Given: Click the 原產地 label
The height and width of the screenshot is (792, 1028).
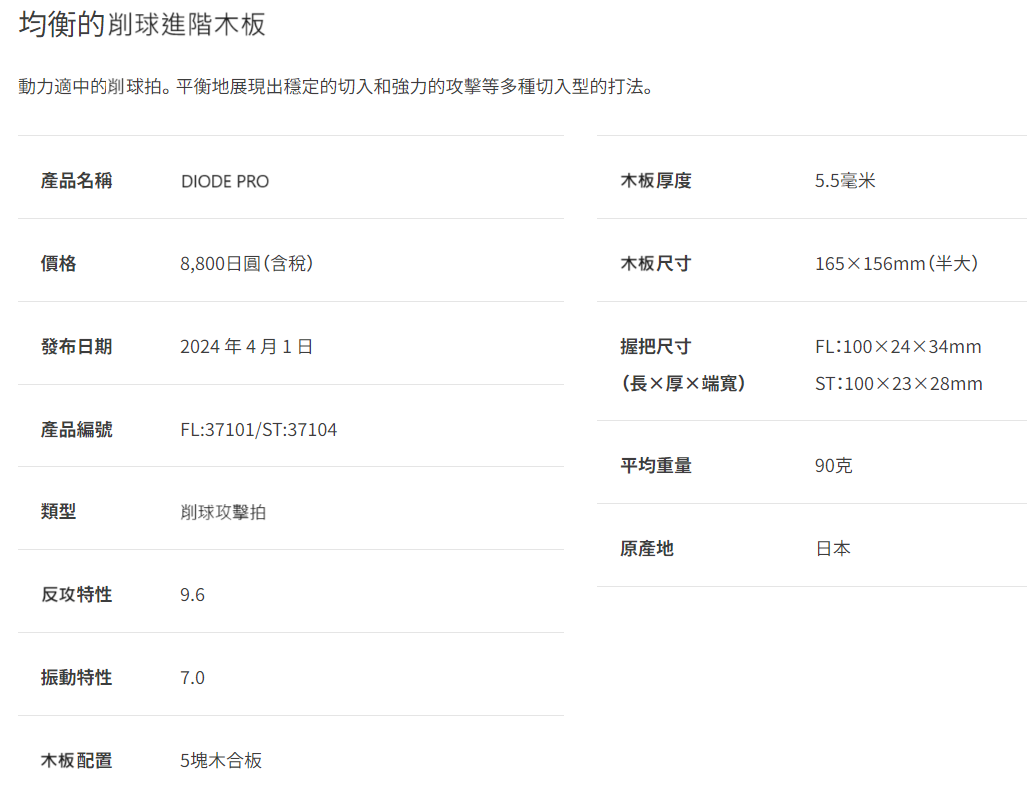Looking at the screenshot, I should pyautogui.click(x=647, y=548).
